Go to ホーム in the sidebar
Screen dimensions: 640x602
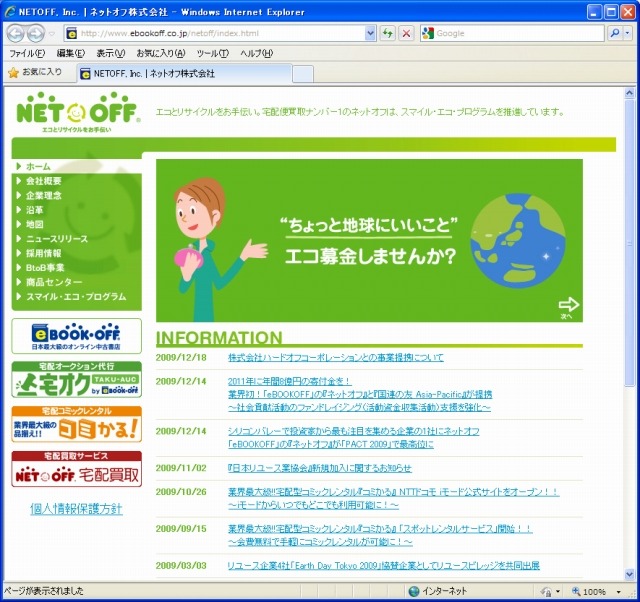coord(38,167)
